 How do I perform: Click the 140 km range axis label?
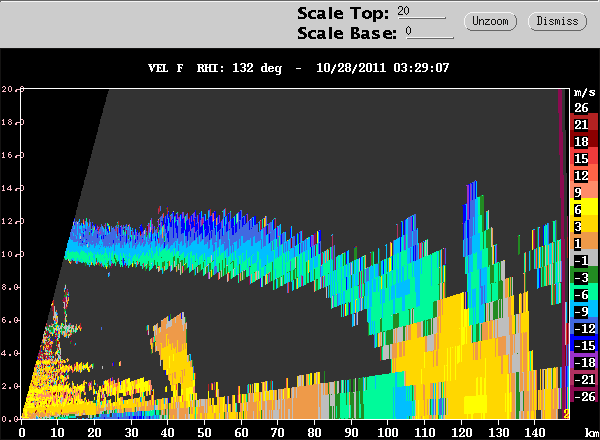click(x=535, y=433)
